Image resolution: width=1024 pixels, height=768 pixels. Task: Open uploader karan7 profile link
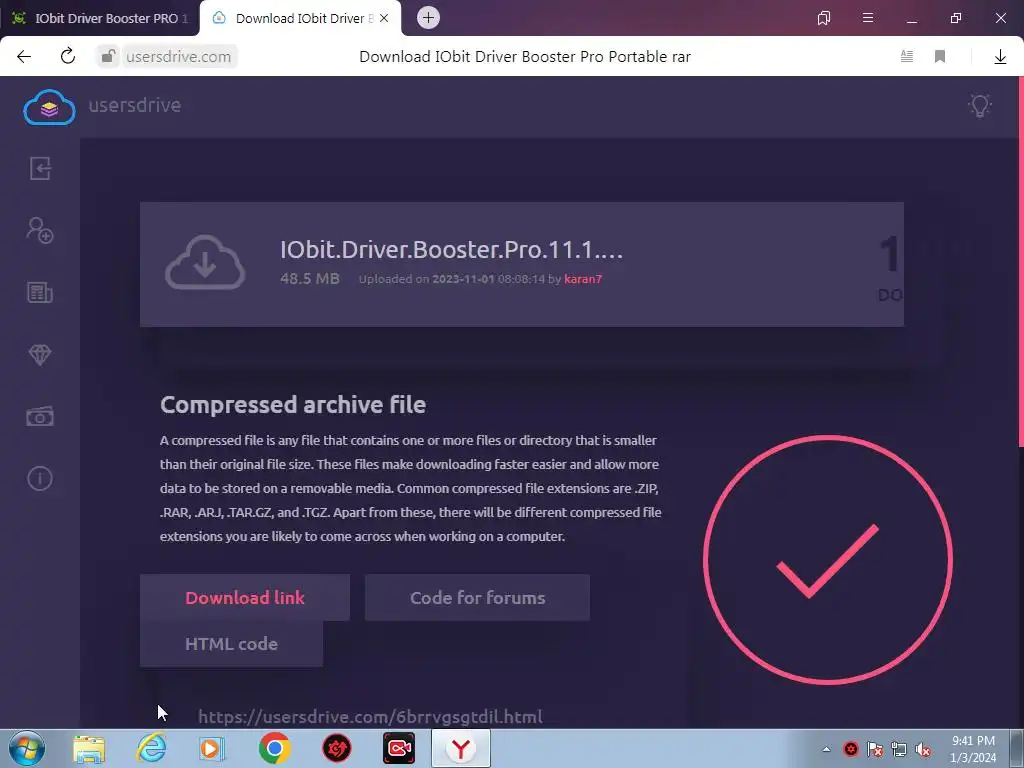tap(583, 279)
